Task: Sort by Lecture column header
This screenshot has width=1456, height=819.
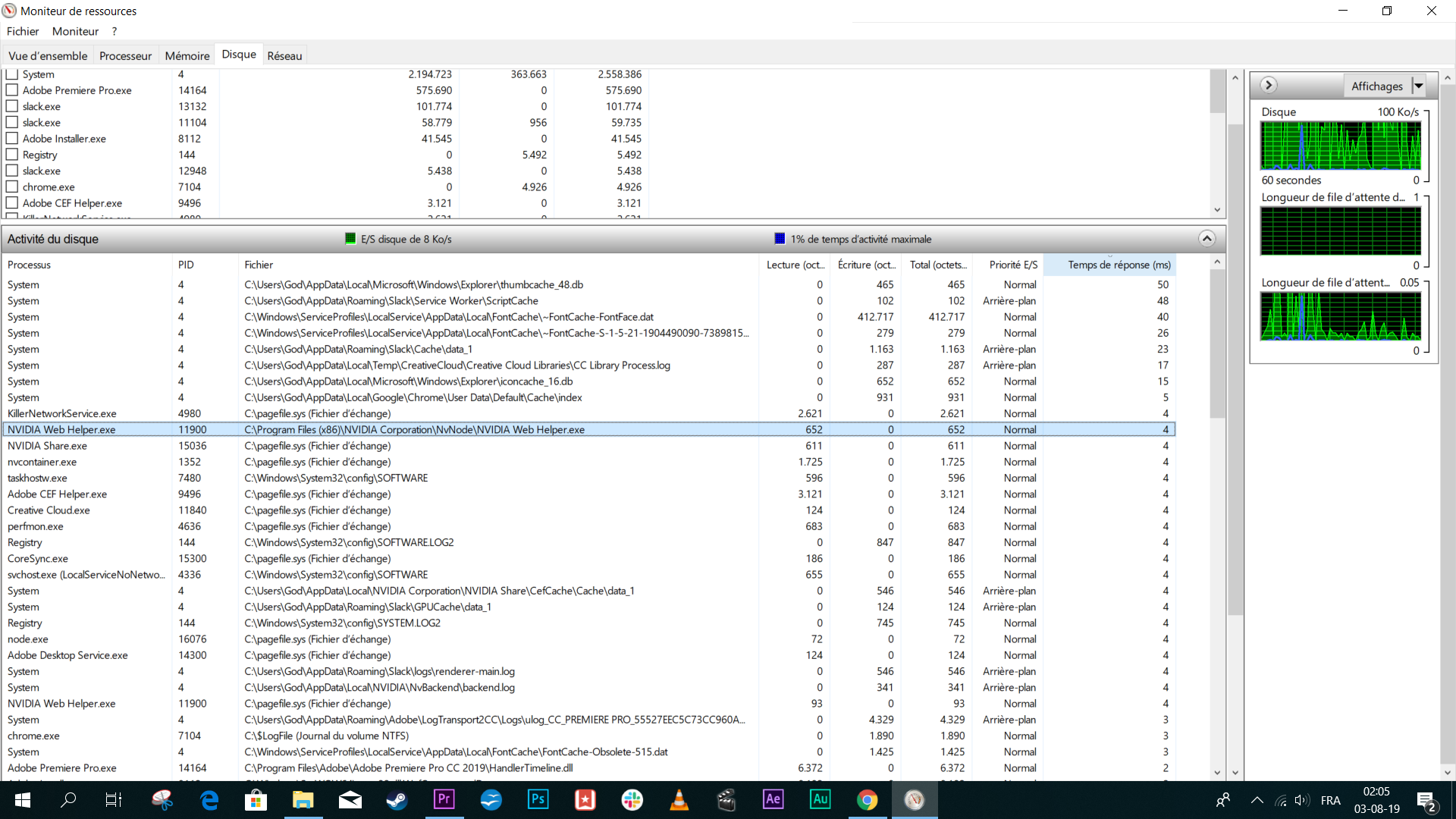Action: [795, 265]
